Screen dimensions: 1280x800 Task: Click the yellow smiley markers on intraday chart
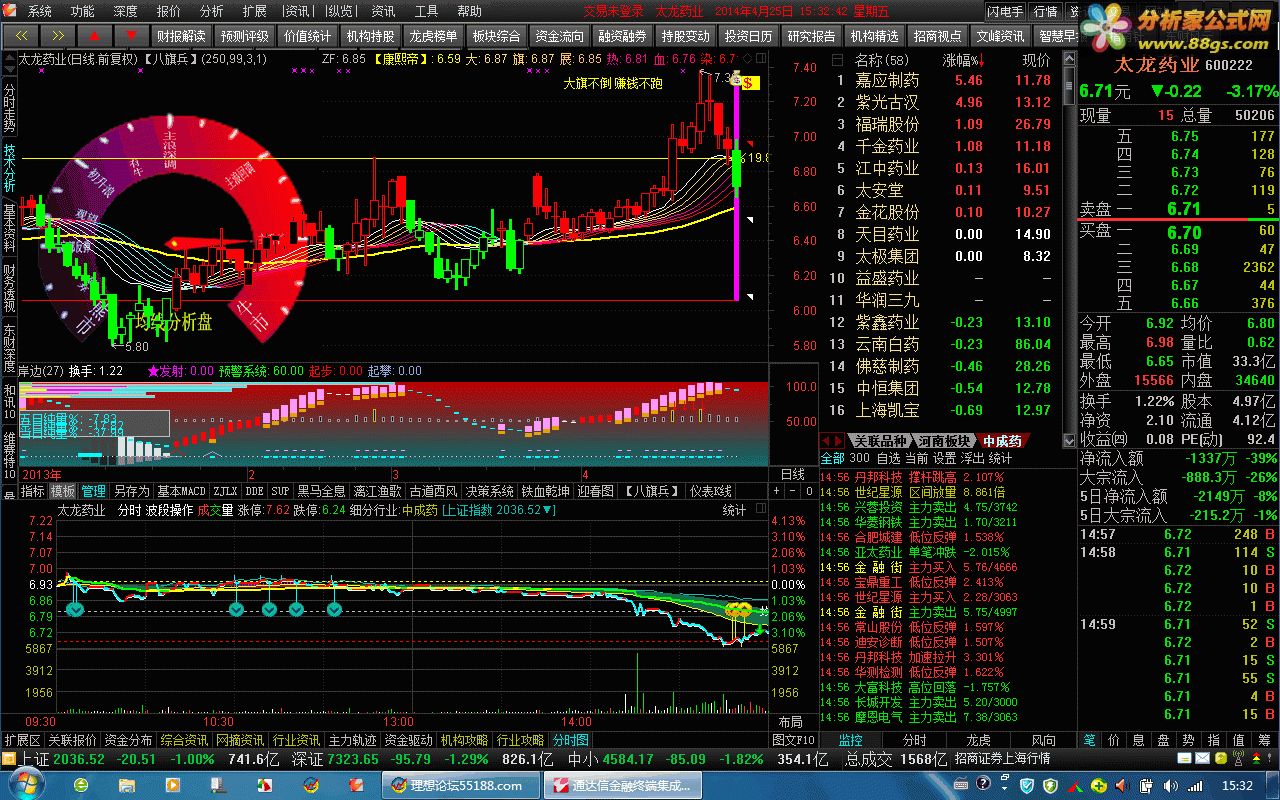point(739,609)
